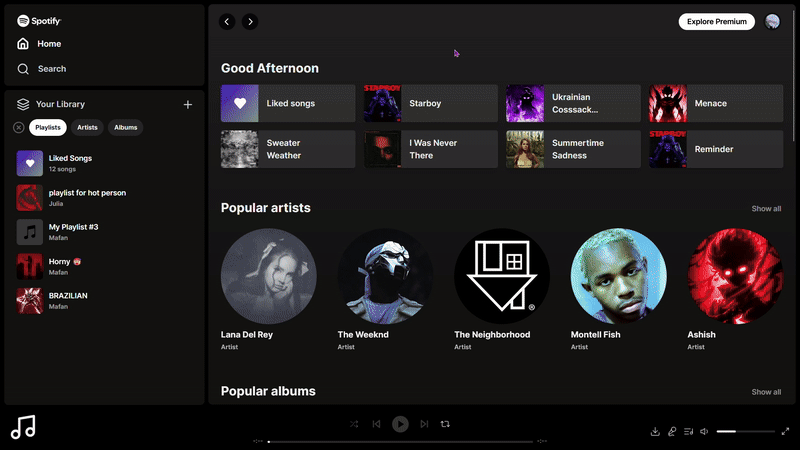Image resolution: width=800 pixels, height=450 pixels.
Task: Open Liked Songs in the library
Action: [x=105, y=163]
